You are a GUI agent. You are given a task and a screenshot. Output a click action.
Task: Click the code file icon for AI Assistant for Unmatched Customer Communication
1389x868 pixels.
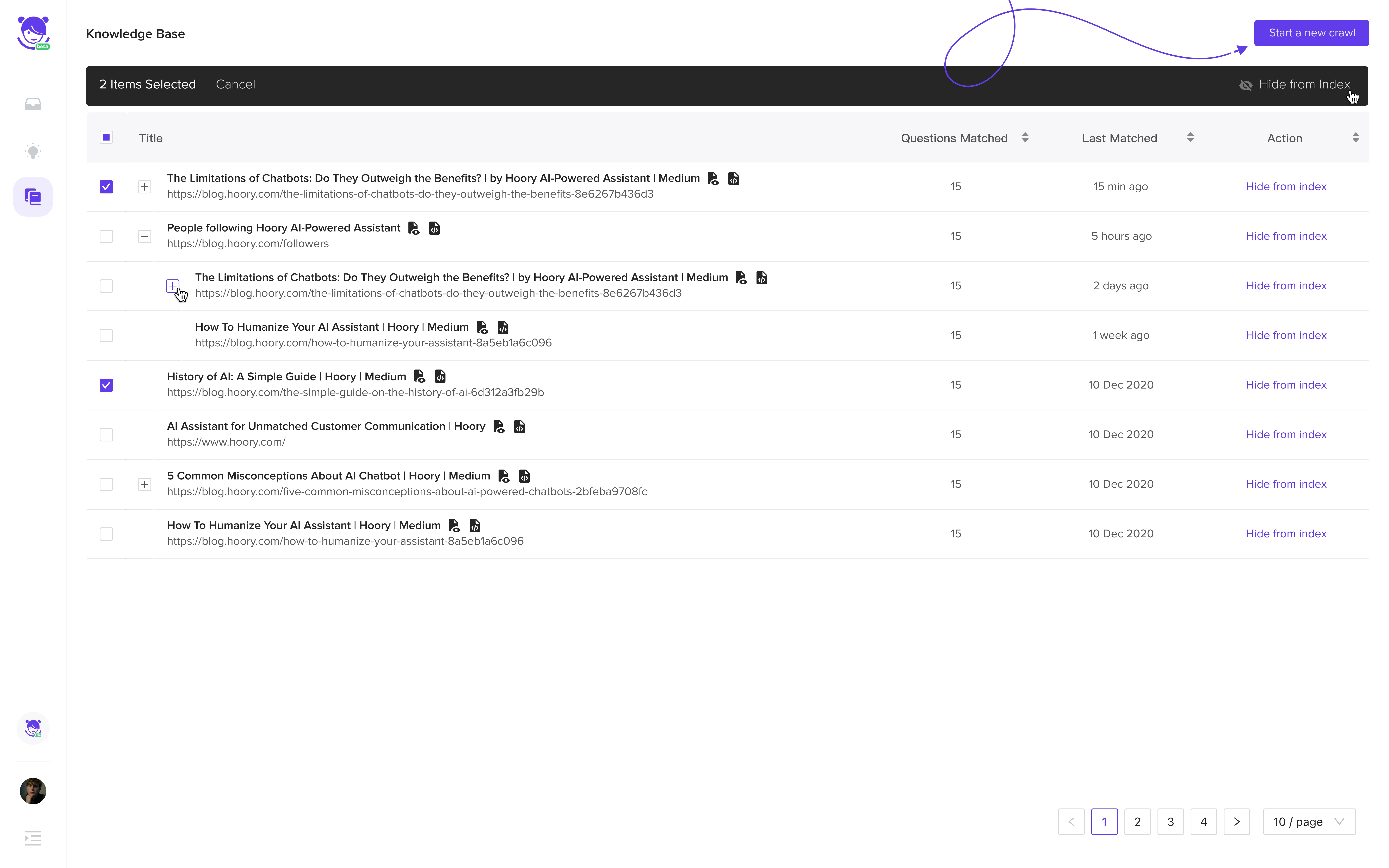click(x=519, y=427)
